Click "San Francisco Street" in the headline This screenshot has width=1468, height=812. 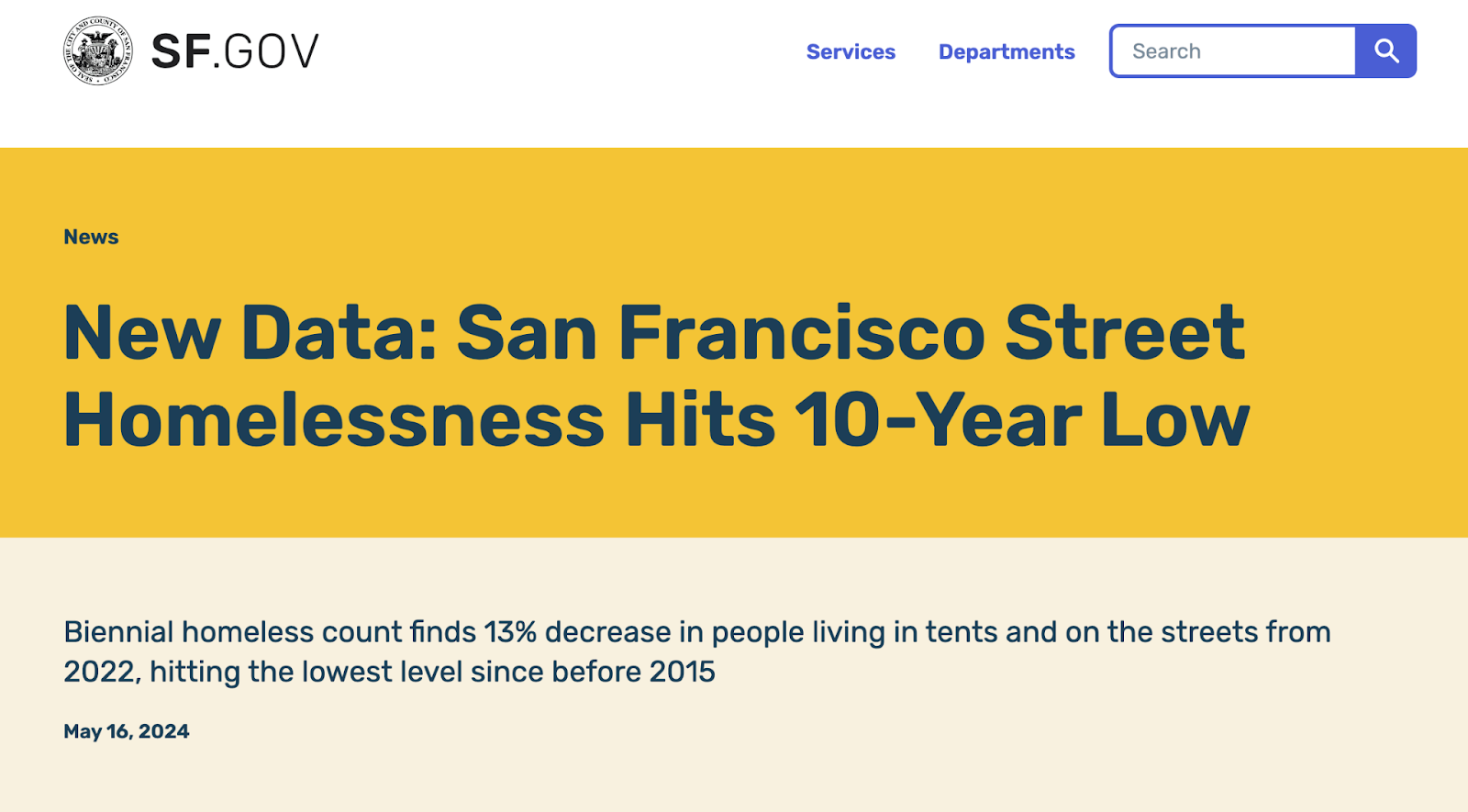click(x=850, y=332)
